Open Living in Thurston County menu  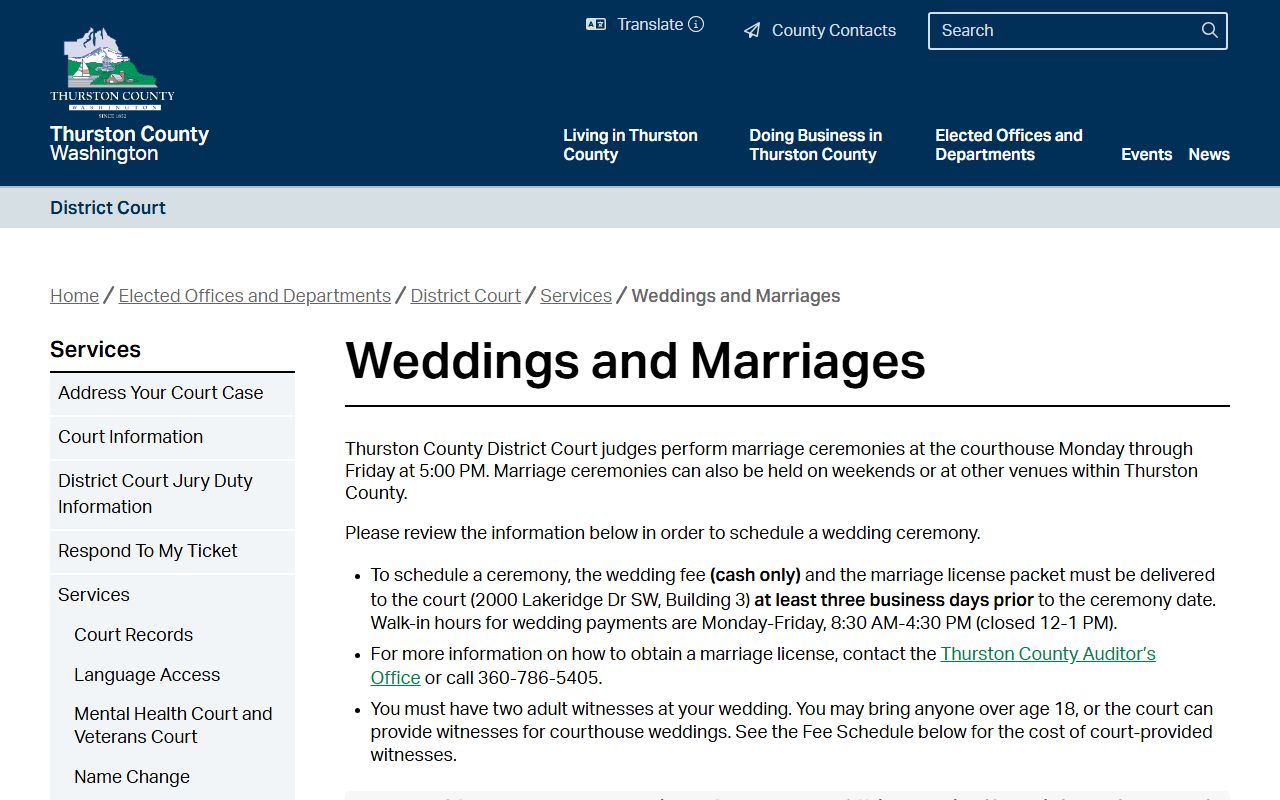(x=630, y=145)
